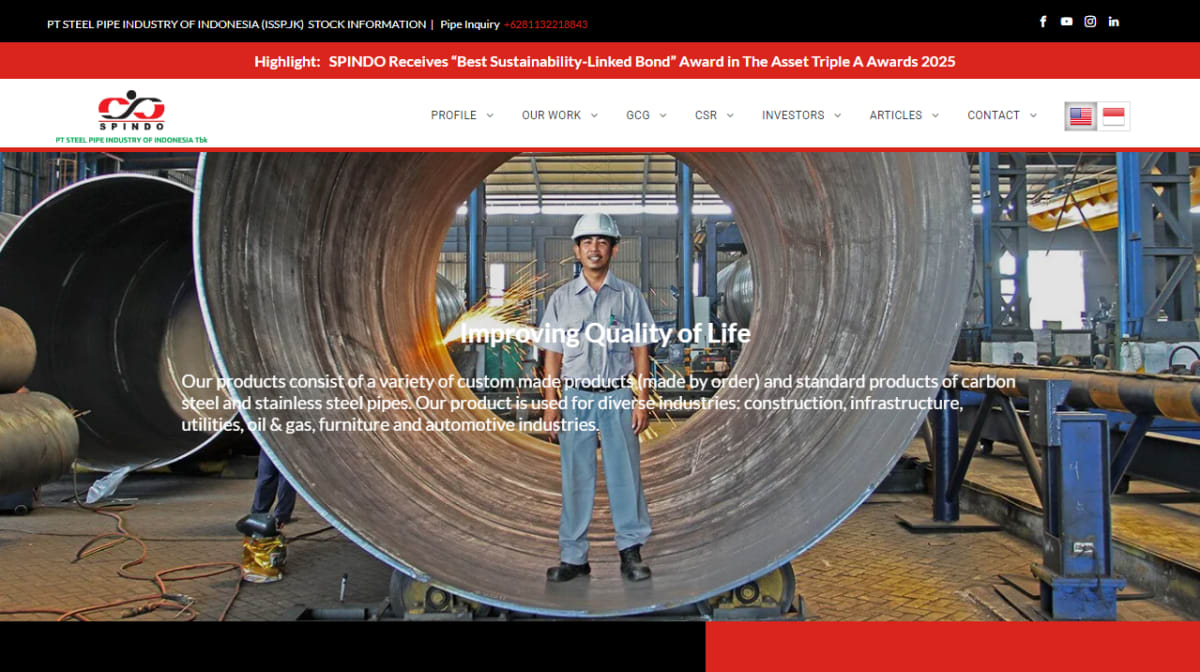This screenshot has height=672, width=1200.
Task: Click PT STEEL PIPE INDUSTRY OF INDONESIA (ISSP.JK) text
Action: (x=175, y=24)
